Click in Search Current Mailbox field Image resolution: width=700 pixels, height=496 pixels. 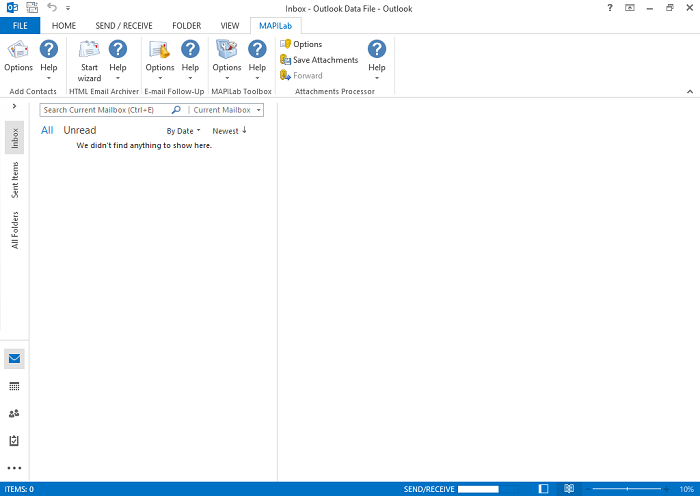click(106, 110)
